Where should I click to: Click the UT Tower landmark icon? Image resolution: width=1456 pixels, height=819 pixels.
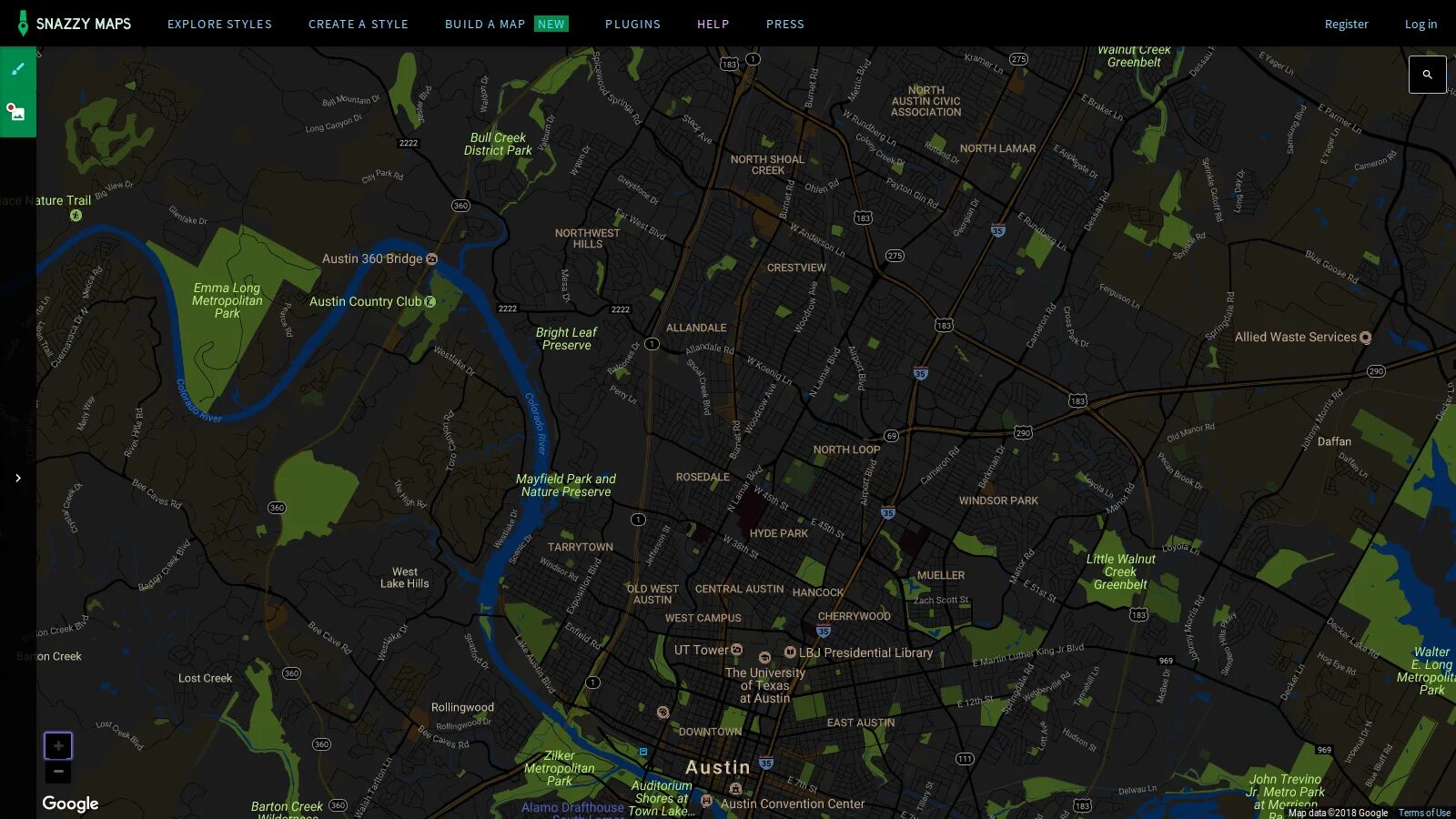737,650
